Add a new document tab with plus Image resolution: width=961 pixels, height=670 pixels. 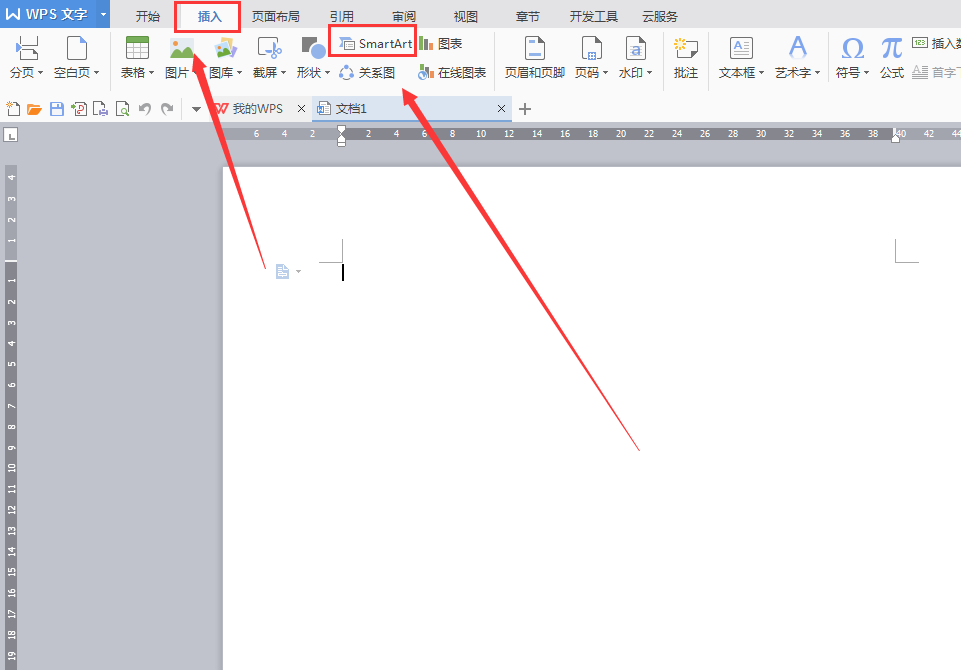pyautogui.click(x=525, y=109)
